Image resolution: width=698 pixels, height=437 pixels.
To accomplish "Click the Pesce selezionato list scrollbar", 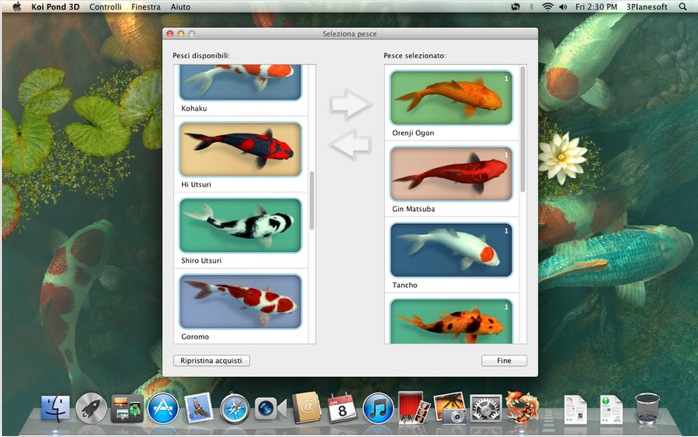I will [x=523, y=129].
